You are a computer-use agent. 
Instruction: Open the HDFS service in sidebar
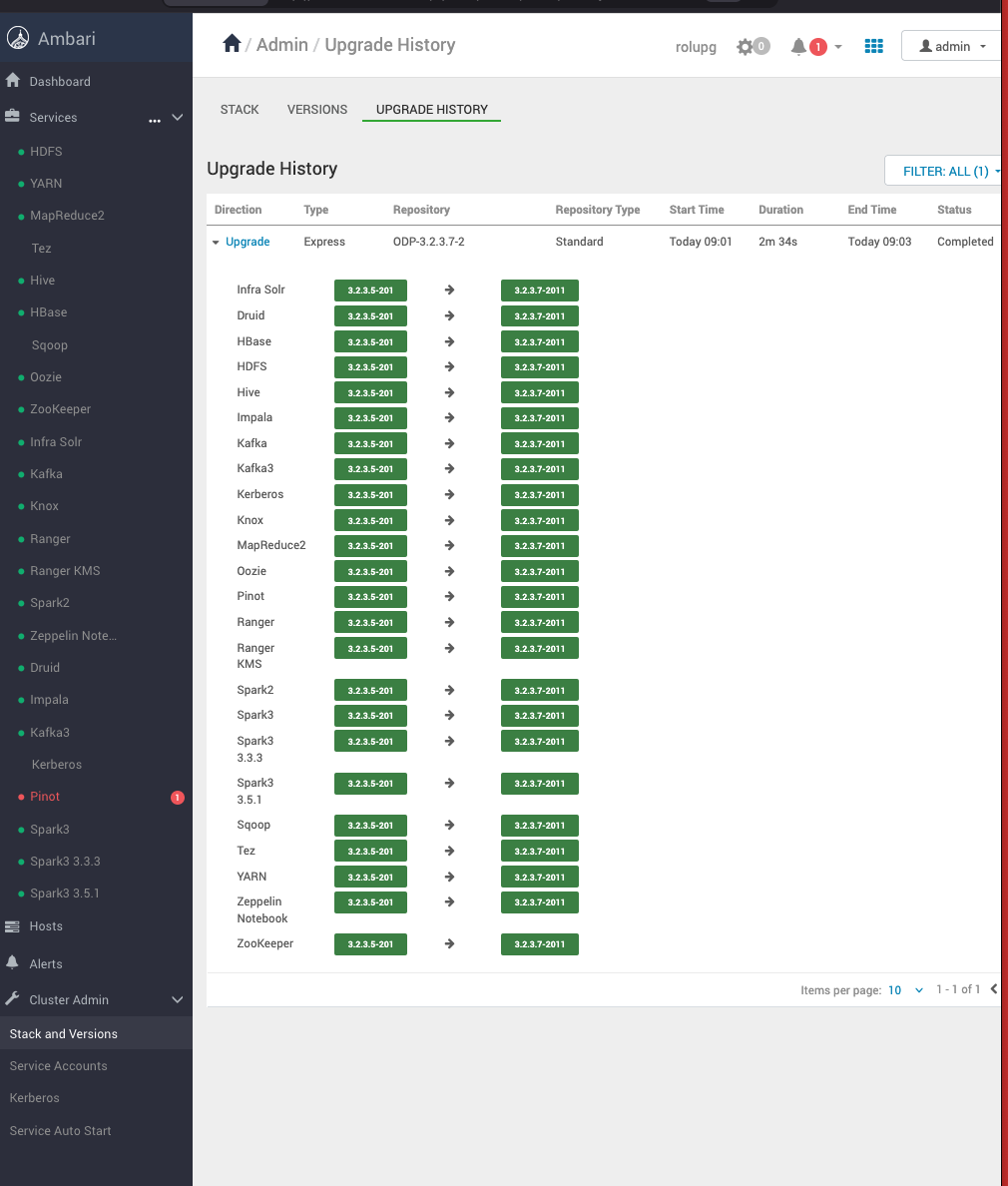tap(46, 152)
